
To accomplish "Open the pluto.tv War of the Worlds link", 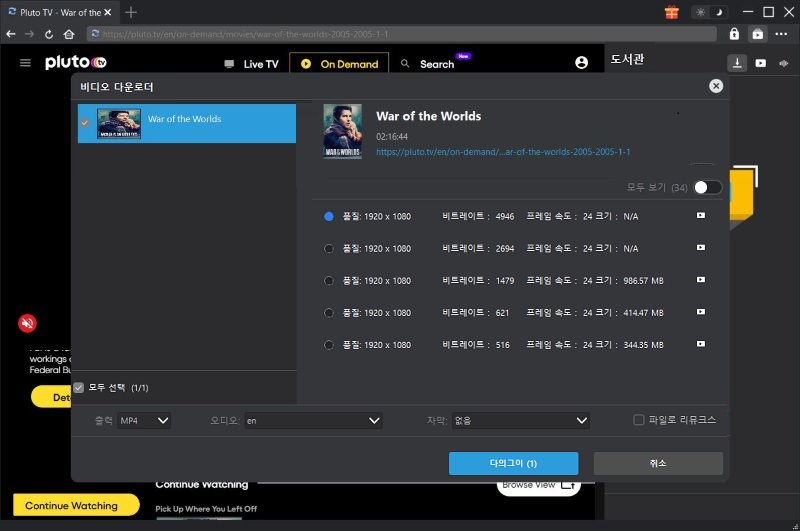I will tap(503, 151).
